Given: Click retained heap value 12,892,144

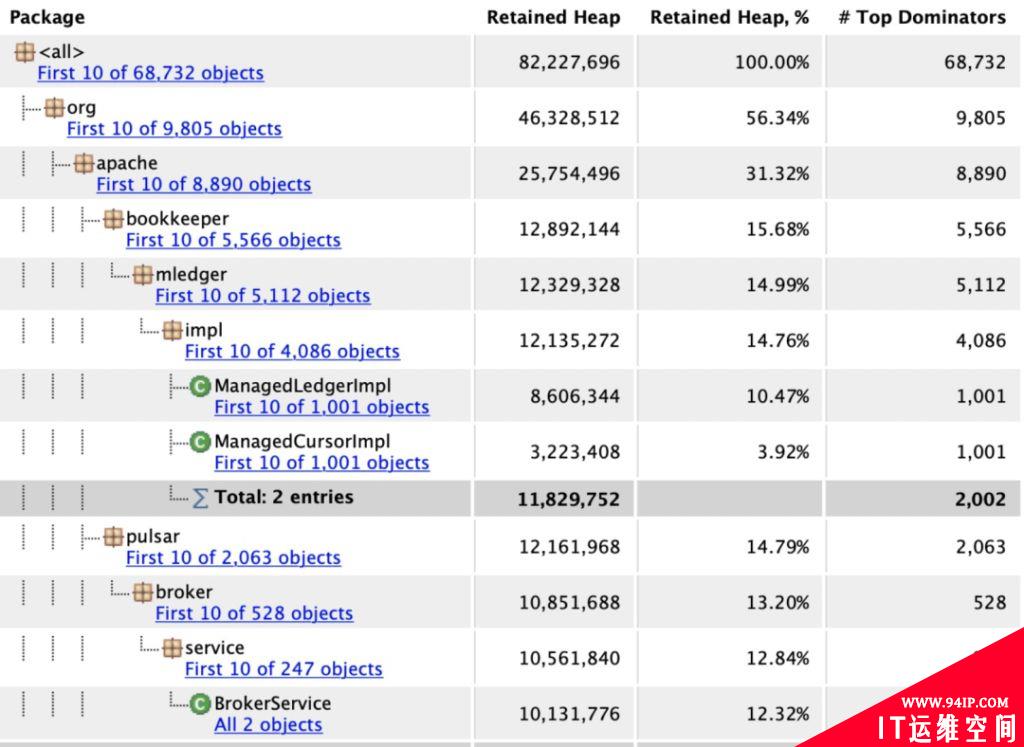Looking at the screenshot, I should tap(569, 230).
